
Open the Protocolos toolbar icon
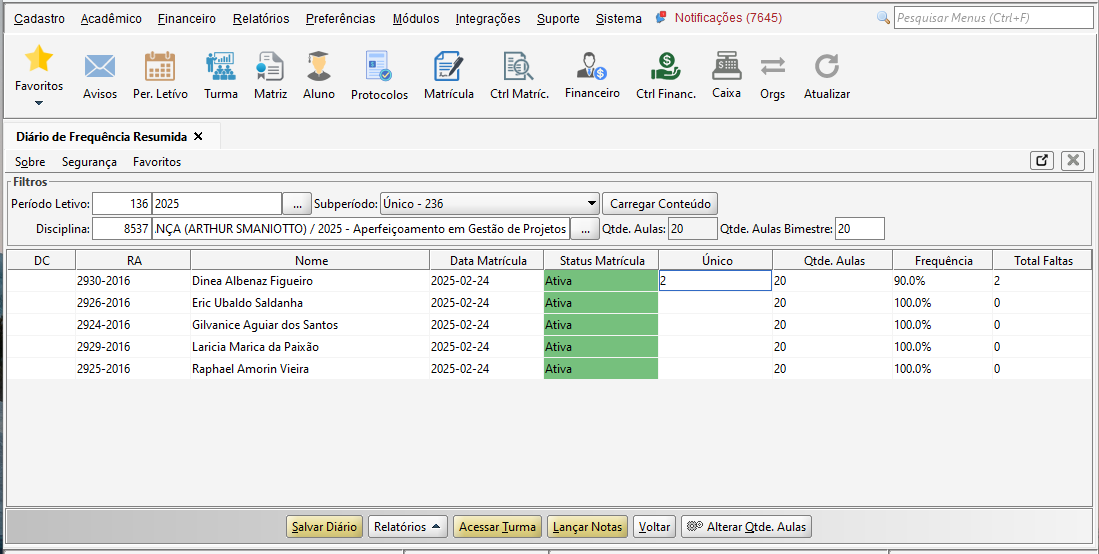tap(379, 67)
